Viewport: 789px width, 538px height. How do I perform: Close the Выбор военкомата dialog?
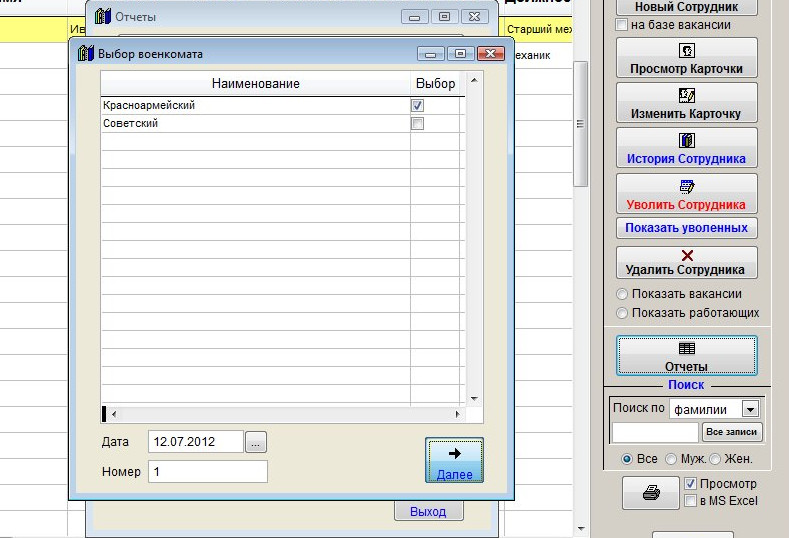491,53
